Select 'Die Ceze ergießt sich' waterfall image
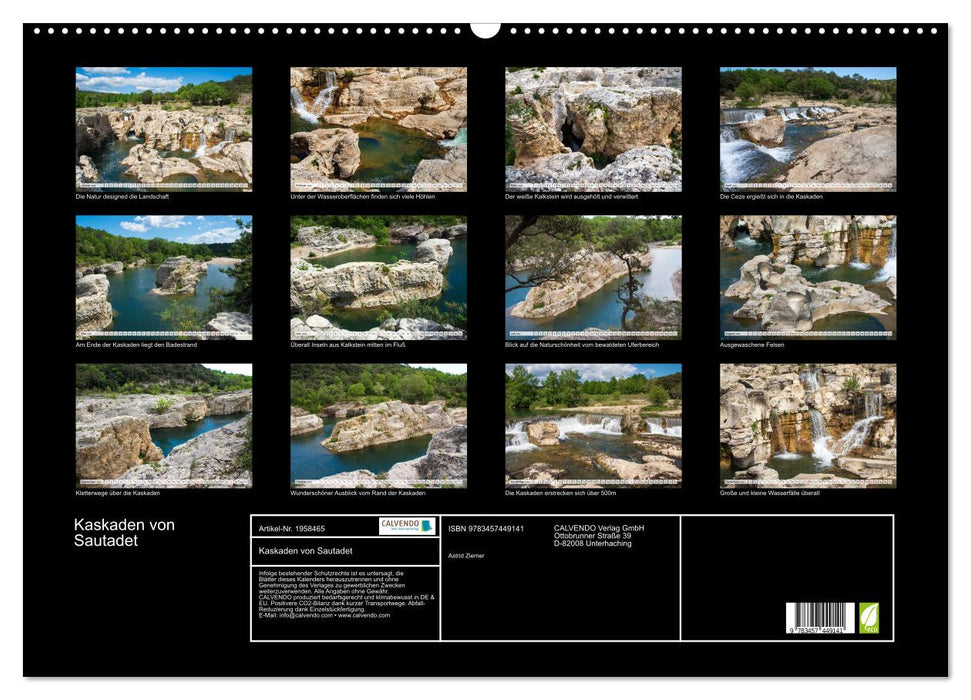 pos(808,129)
